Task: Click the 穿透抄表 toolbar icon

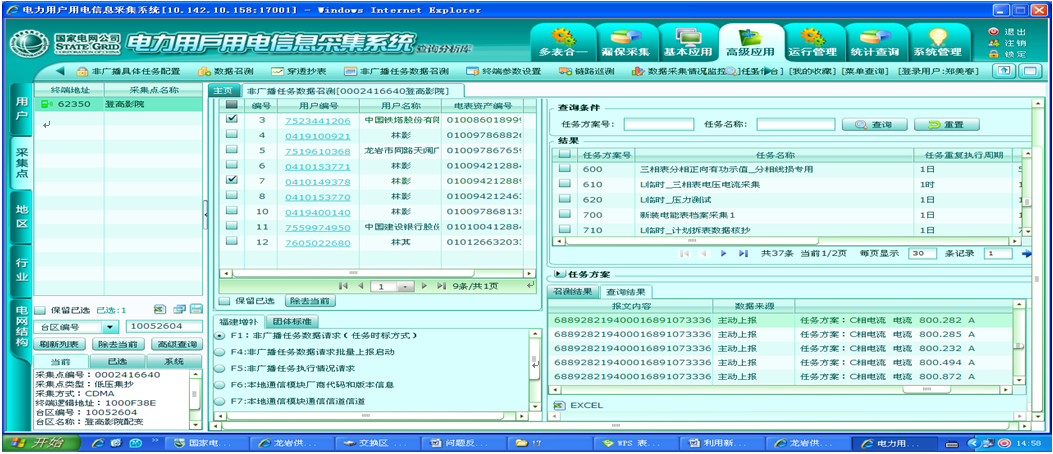Action: [299, 72]
